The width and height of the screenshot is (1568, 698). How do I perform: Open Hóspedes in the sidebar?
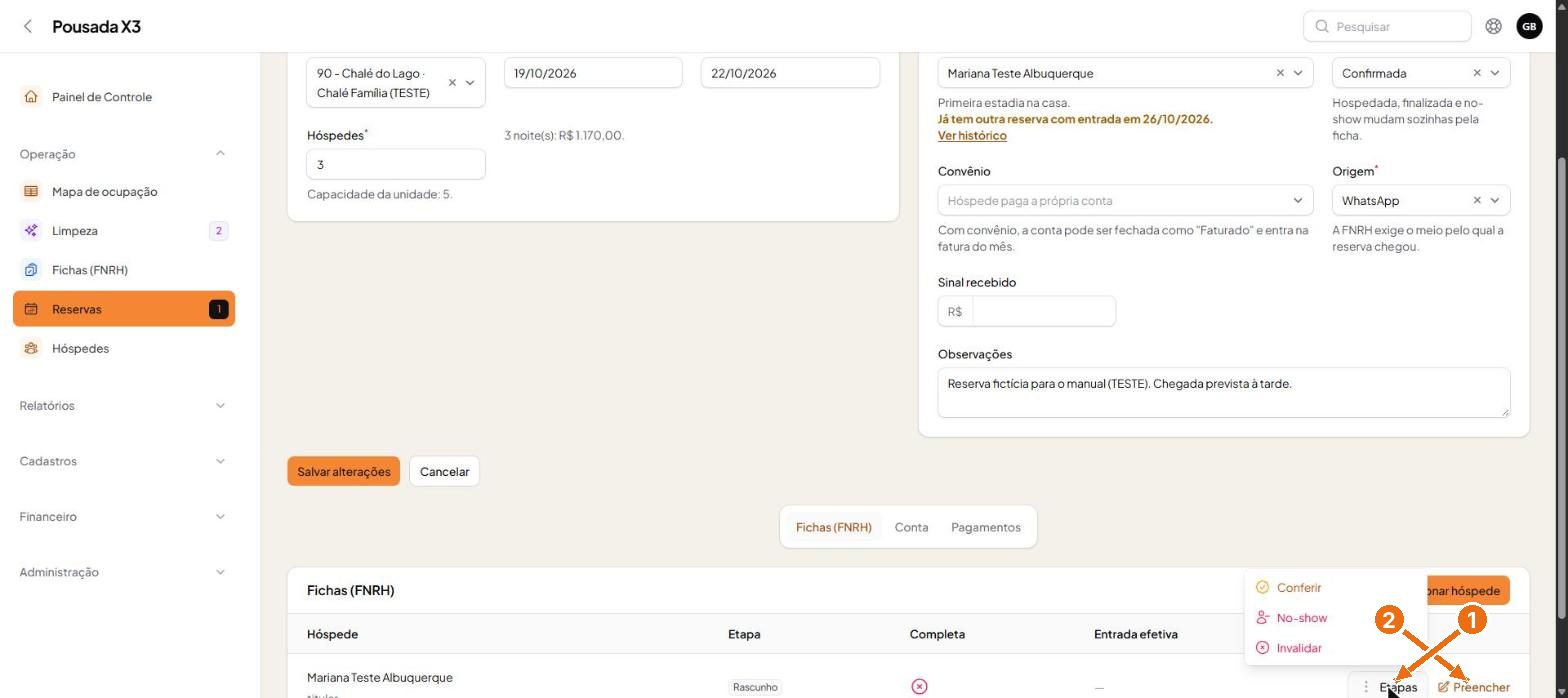123,348
